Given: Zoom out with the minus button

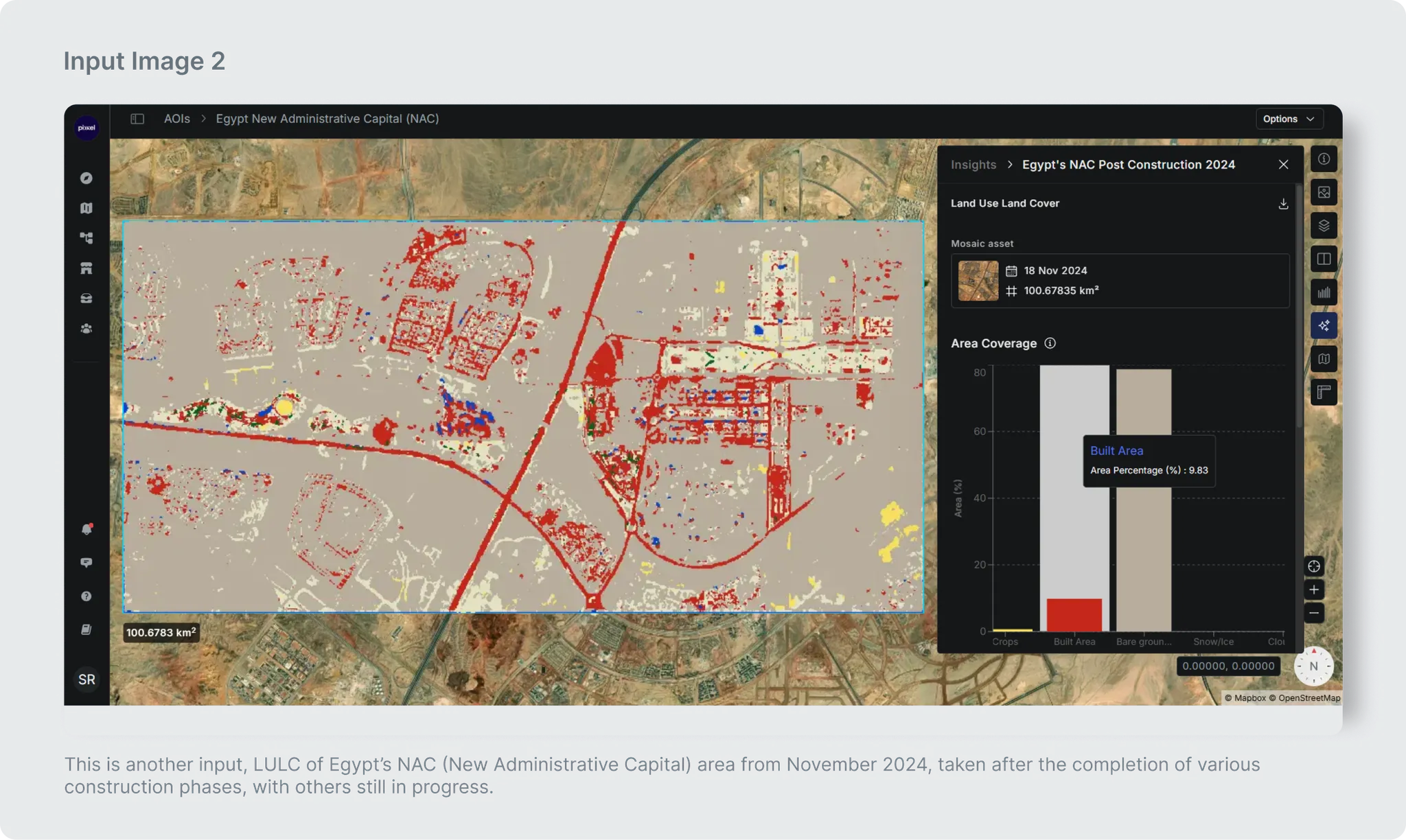Looking at the screenshot, I should [x=1313, y=613].
